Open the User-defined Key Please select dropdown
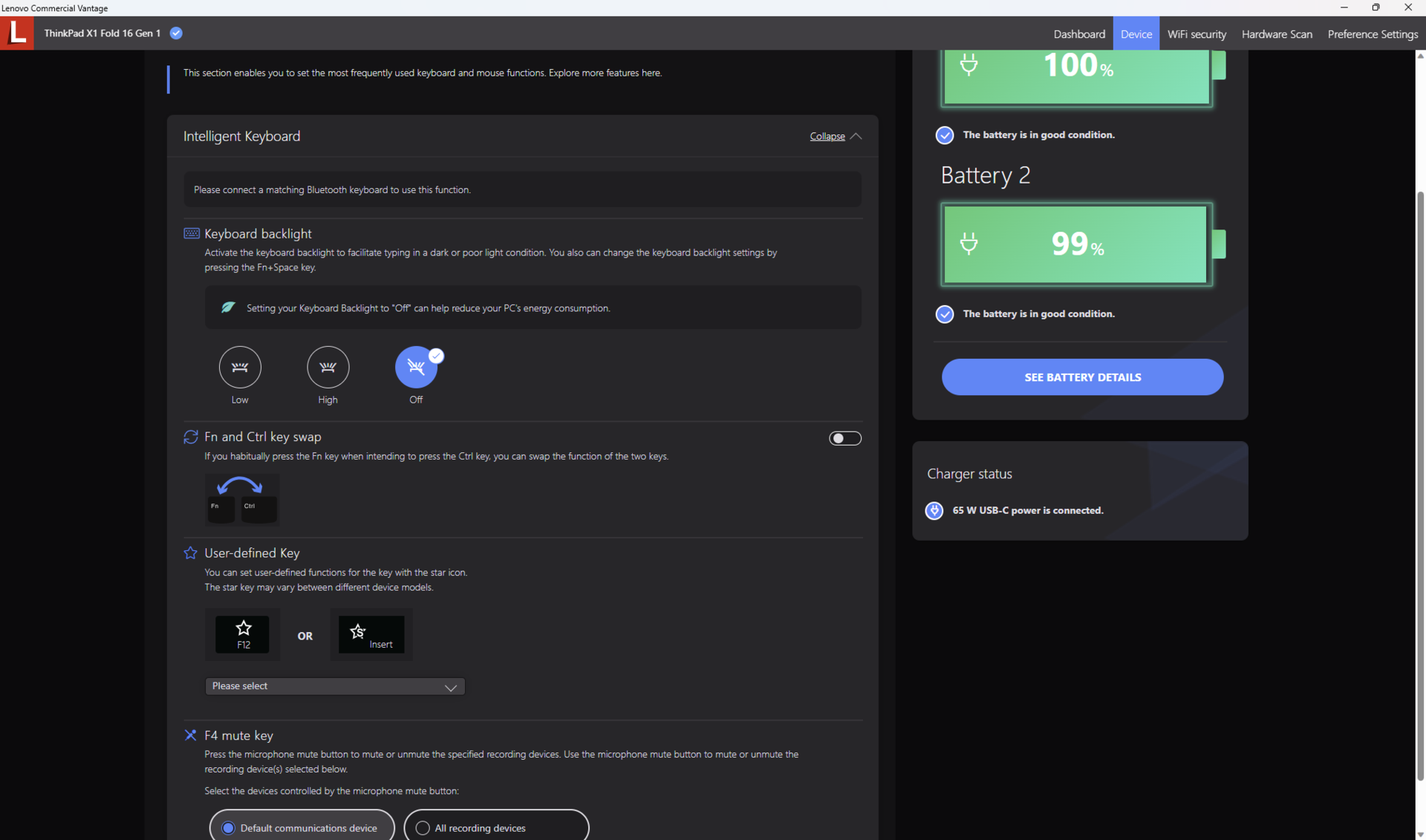1426x840 pixels. click(334, 686)
